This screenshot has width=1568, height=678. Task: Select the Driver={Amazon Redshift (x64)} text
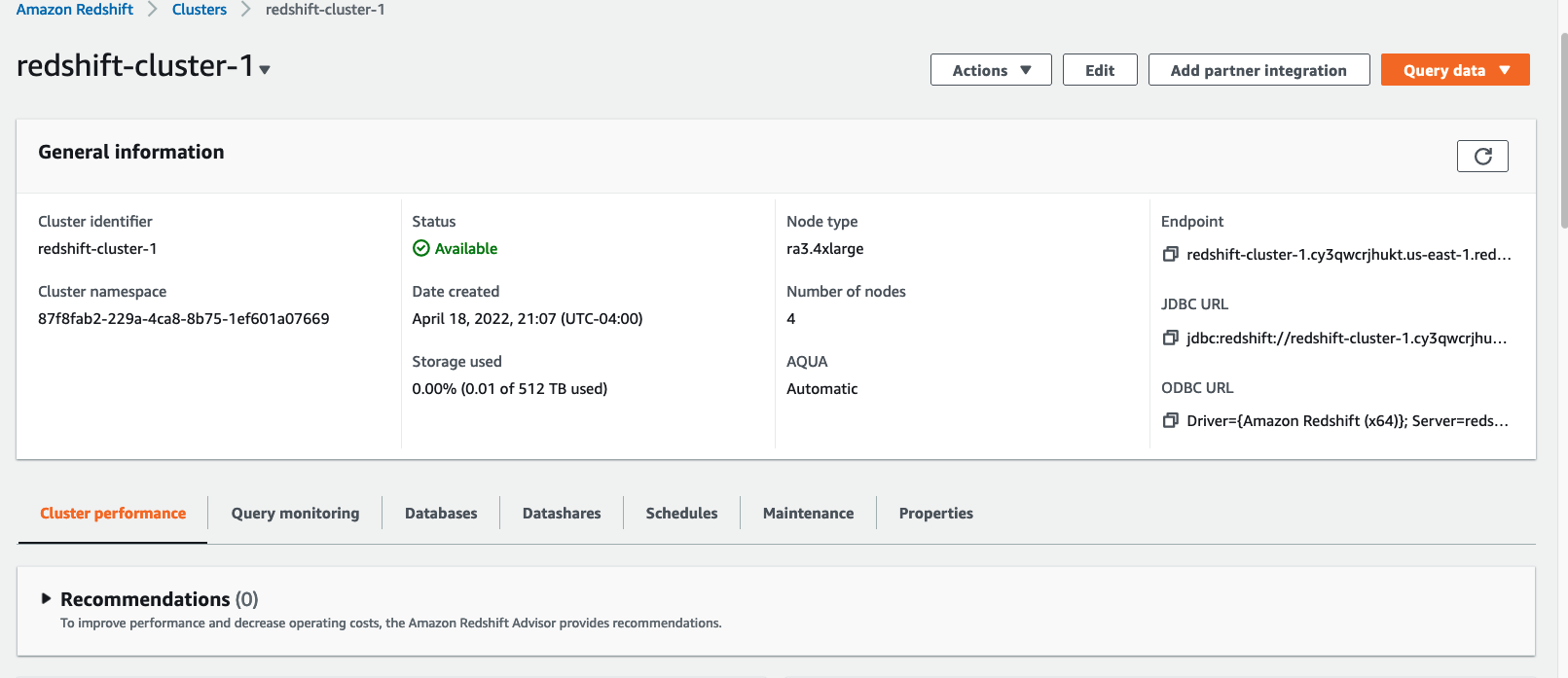(1348, 420)
